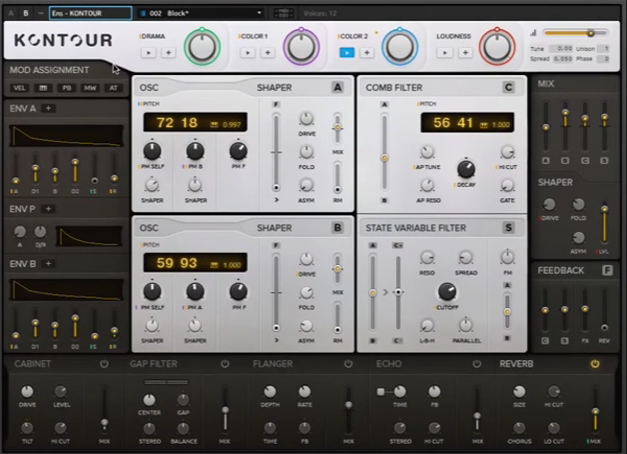Click the State Variable Filter RESO knob
This screenshot has height=454, width=627.
(x=427, y=258)
